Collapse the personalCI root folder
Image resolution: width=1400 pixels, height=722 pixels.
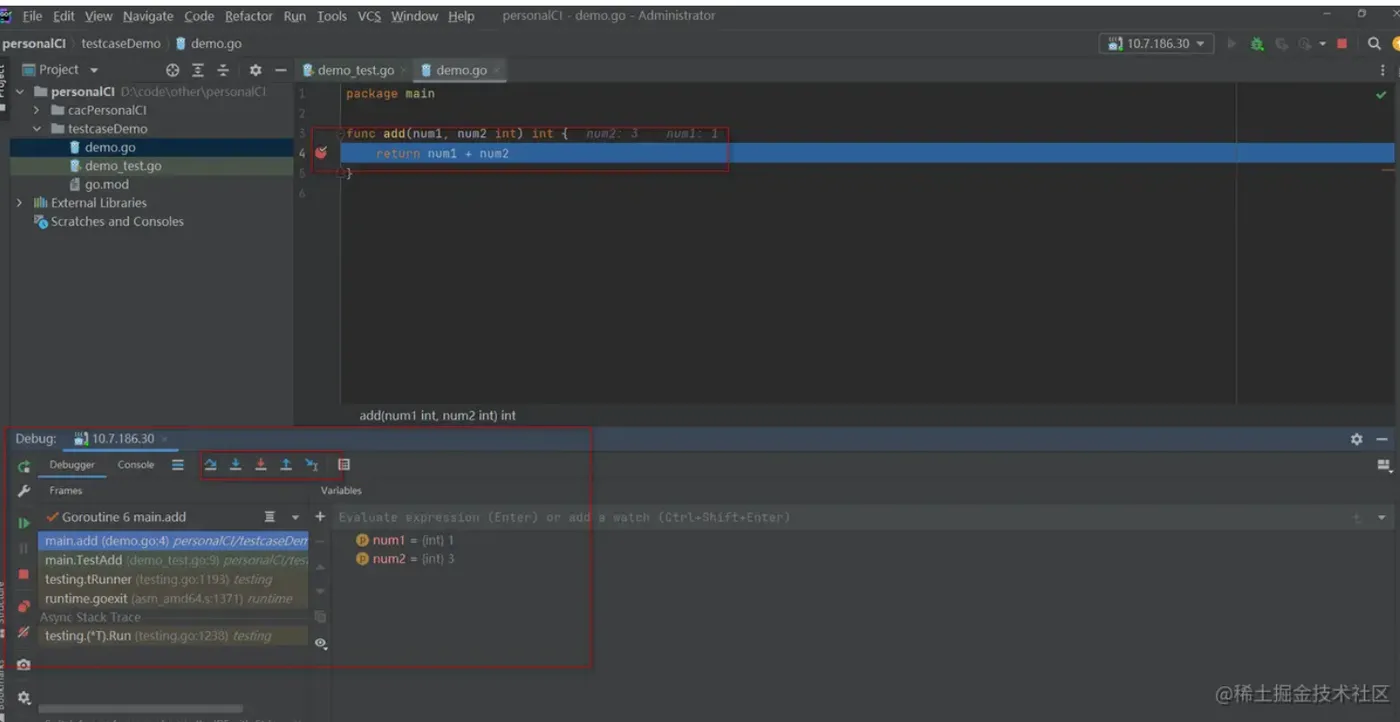(19, 92)
